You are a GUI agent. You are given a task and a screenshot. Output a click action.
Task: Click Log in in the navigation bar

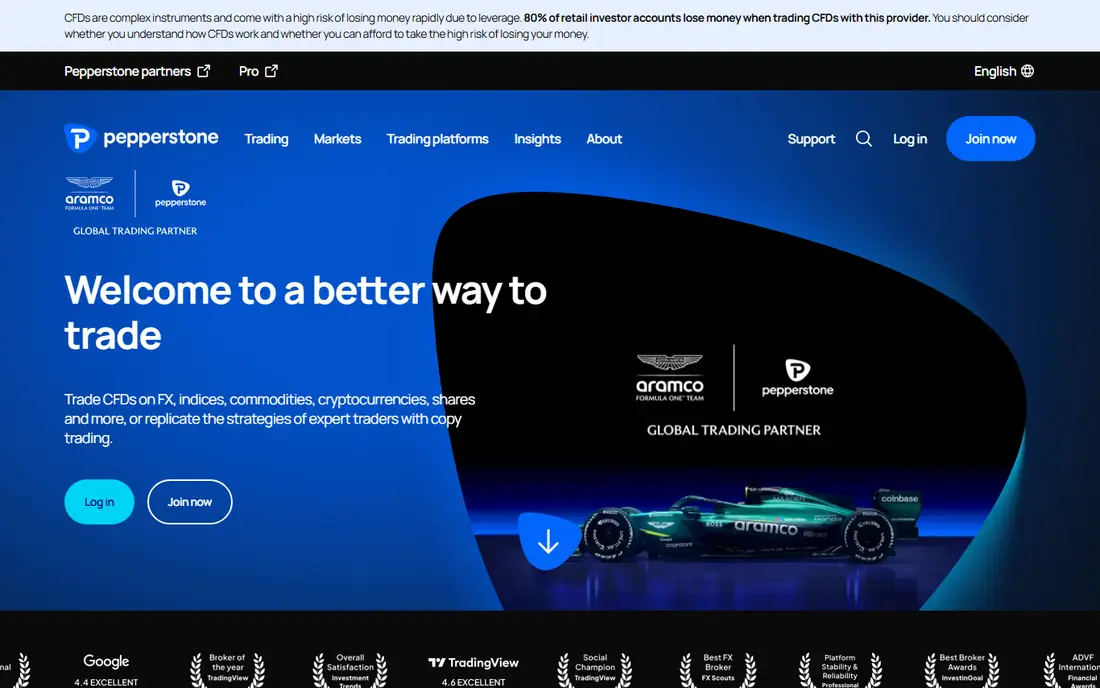click(x=910, y=139)
